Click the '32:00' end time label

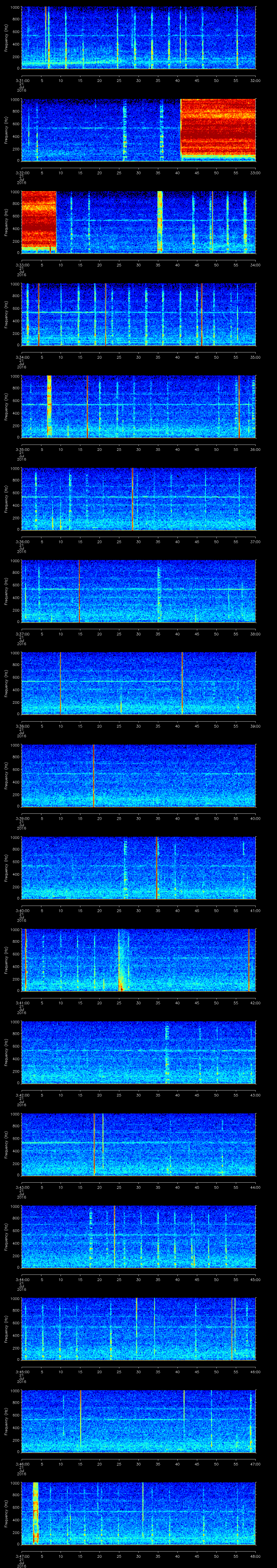(255, 80)
